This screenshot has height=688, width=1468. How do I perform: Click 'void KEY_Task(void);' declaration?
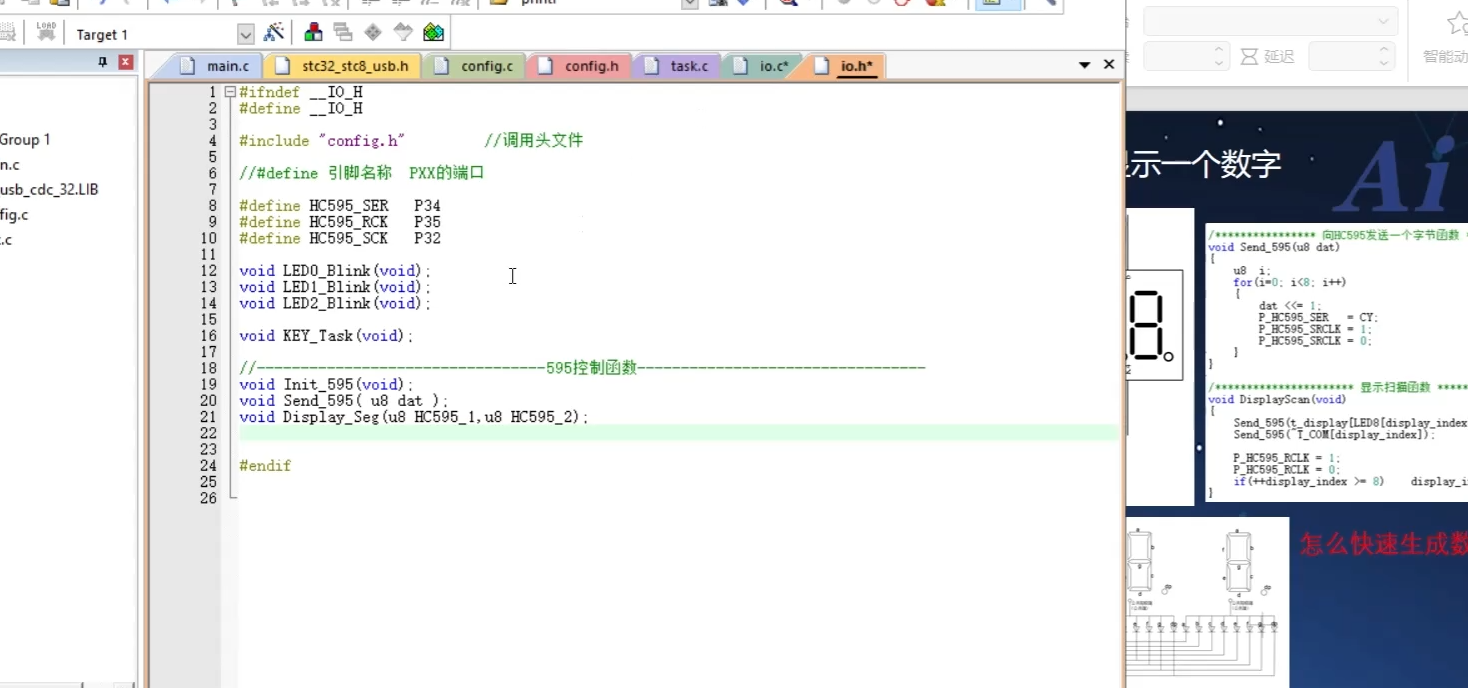click(326, 336)
